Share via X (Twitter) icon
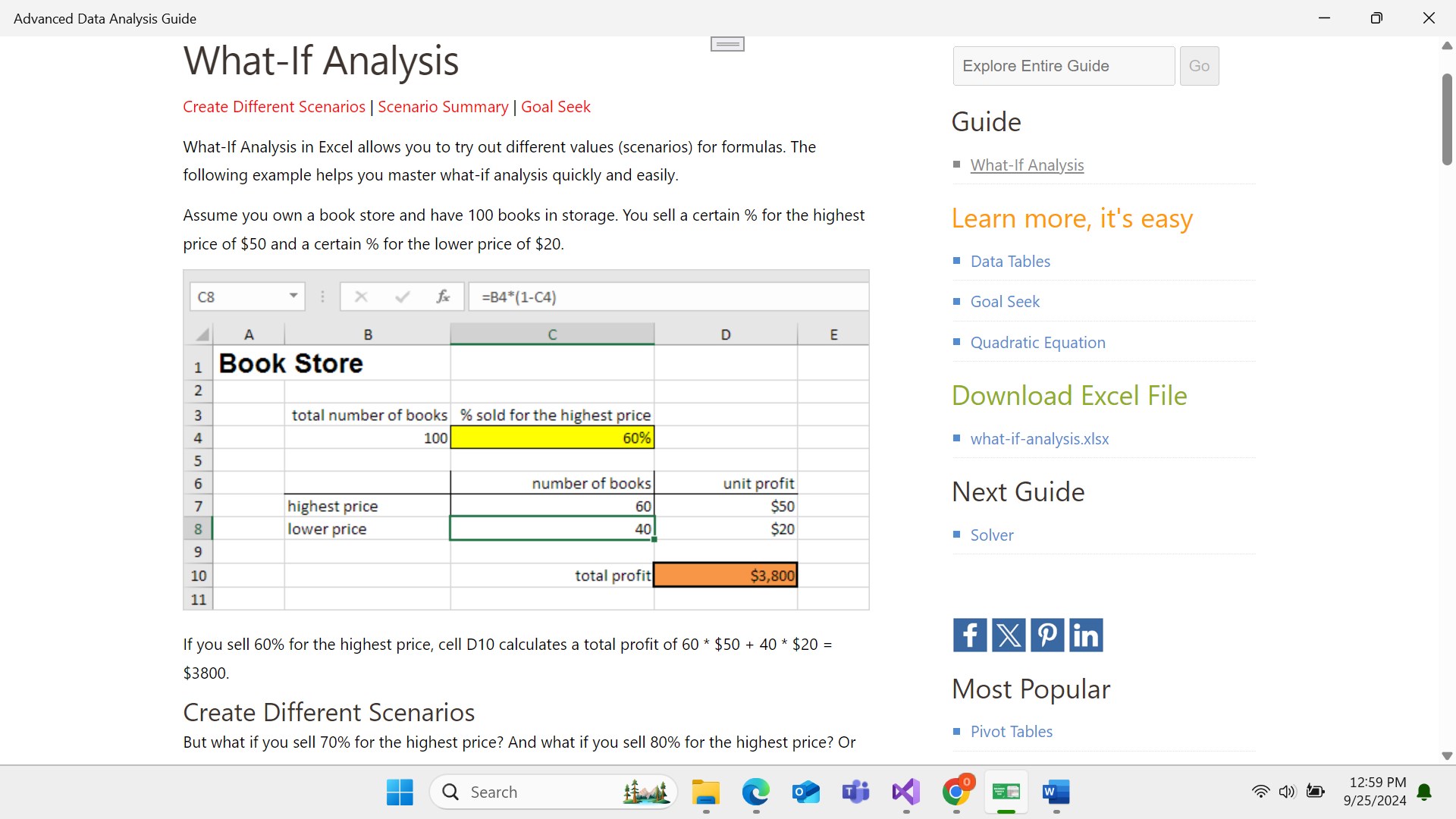 [1008, 635]
